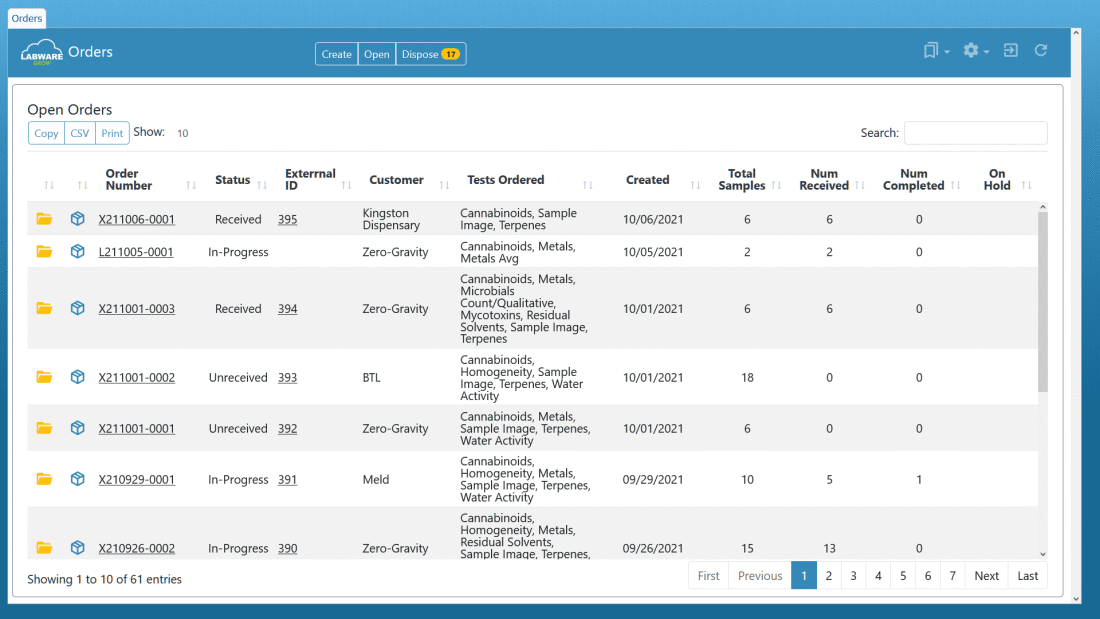The image size is (1100, 619).
Task: Go to page 3 of orders
Action: point(853,576)
